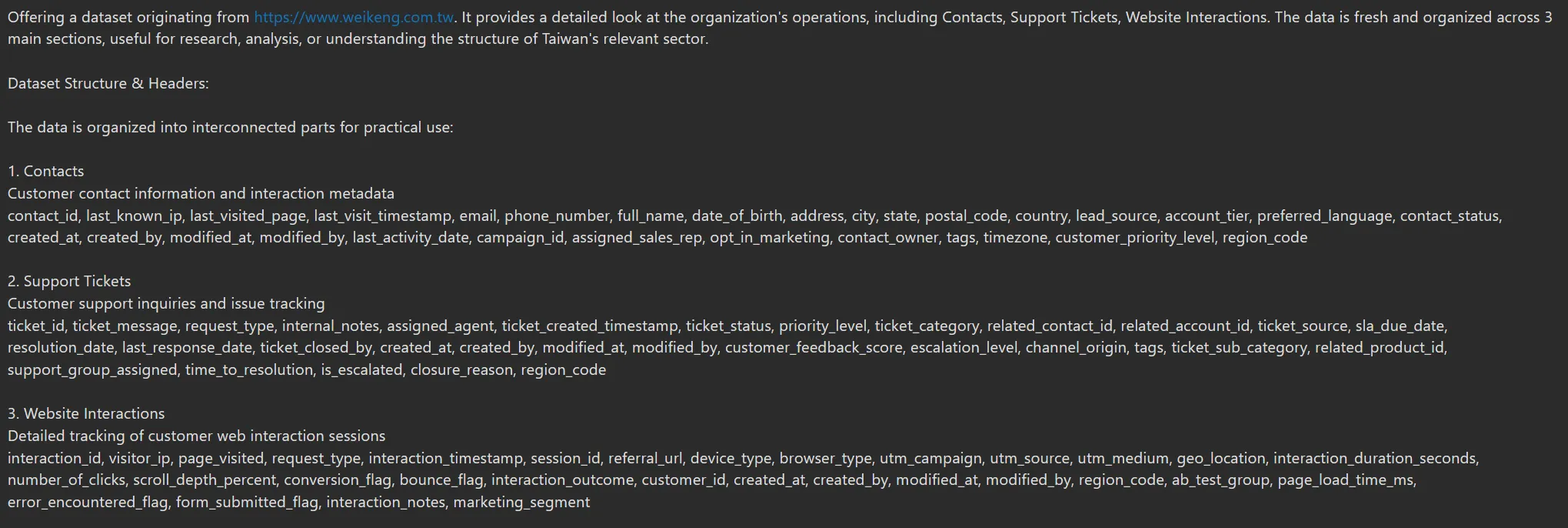Viewport: 1568px width, 528px height.
Task: Click the opt_in_marketing field name
Action: (770, 237)
